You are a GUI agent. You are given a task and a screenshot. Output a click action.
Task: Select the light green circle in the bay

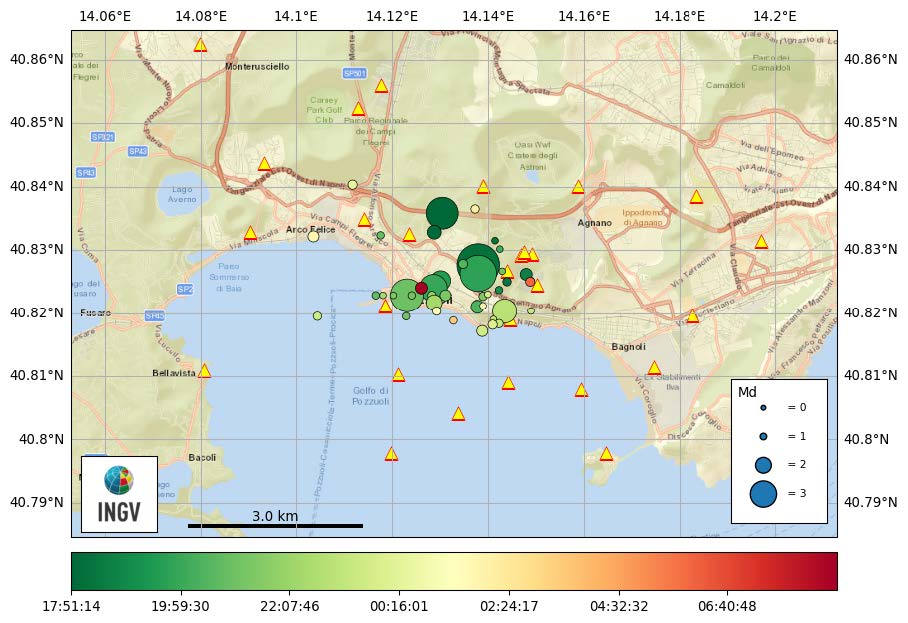tap(317, 316)
